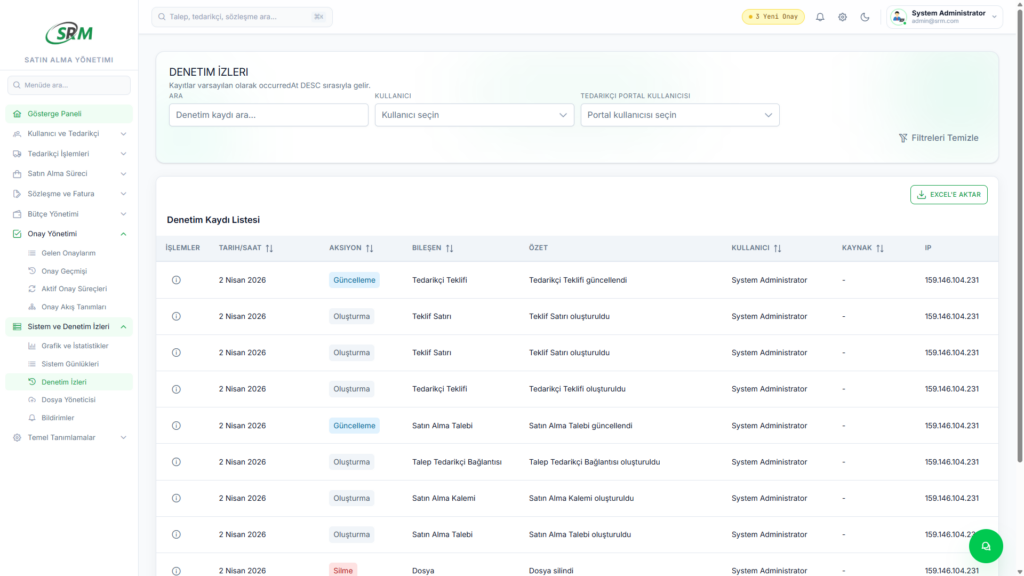Click Filtreleri Temizle link

[x=938, y=138]
